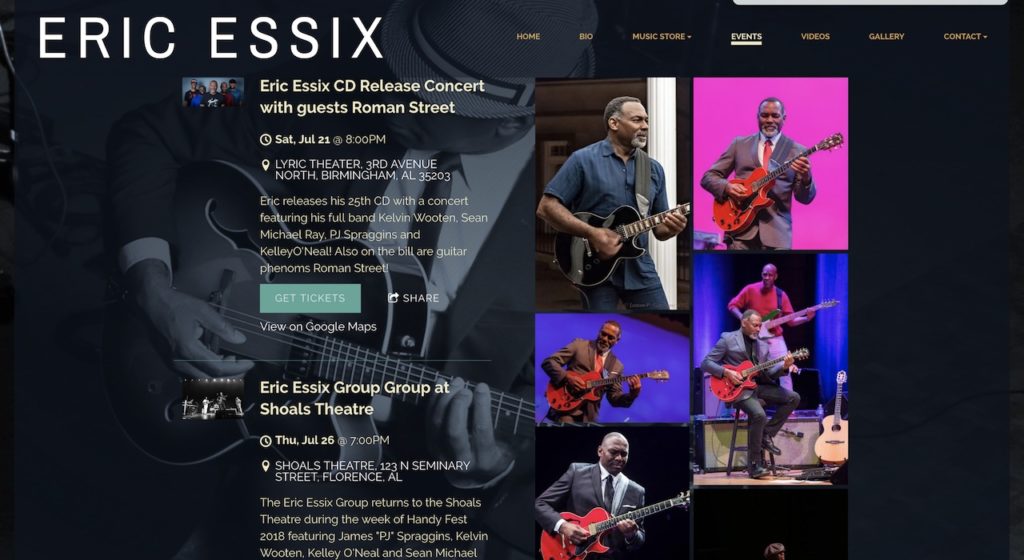Expand the Contact dropdown menu
Screen dimensions: 1024x560
[965, 37]
